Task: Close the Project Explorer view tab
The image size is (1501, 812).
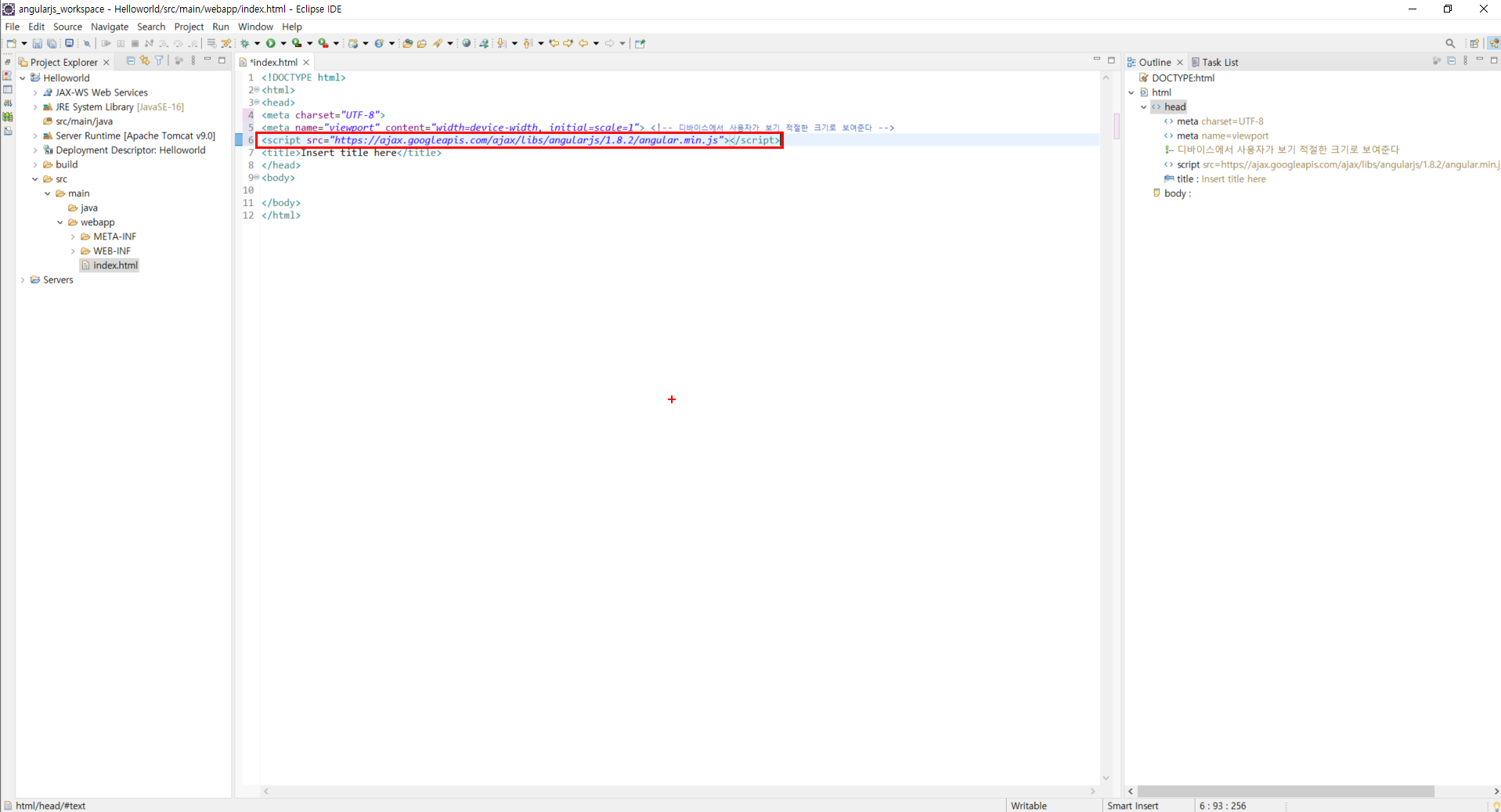Action: (106, 63)
